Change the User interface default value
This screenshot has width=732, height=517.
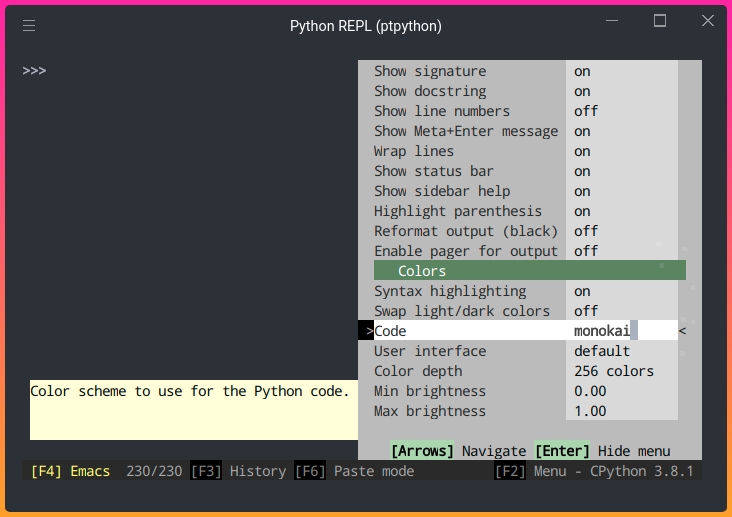coord(602,351)
